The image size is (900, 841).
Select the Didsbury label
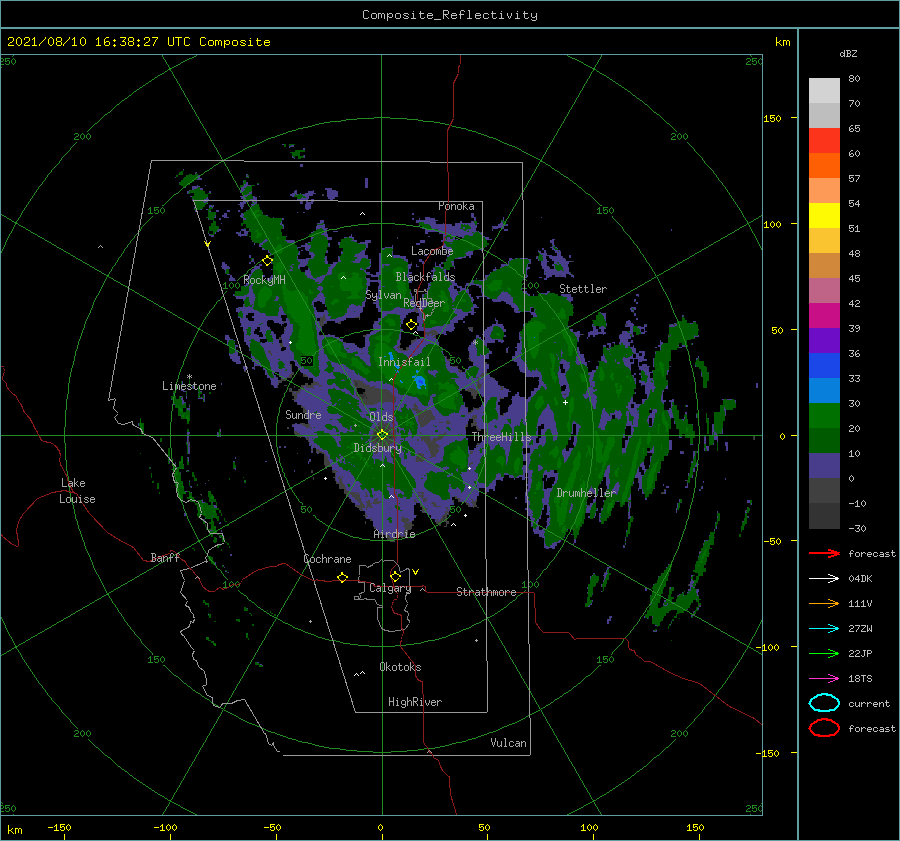(377, 448)
